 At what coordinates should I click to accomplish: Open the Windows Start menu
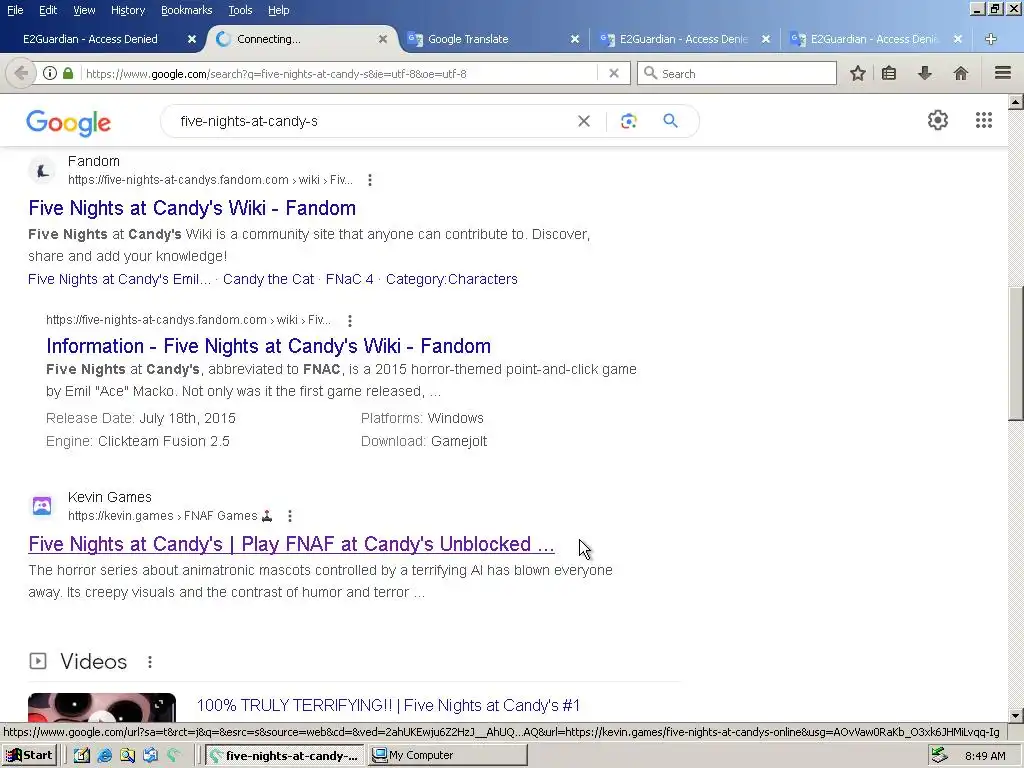pyautogui.click(x=30, y=755)
